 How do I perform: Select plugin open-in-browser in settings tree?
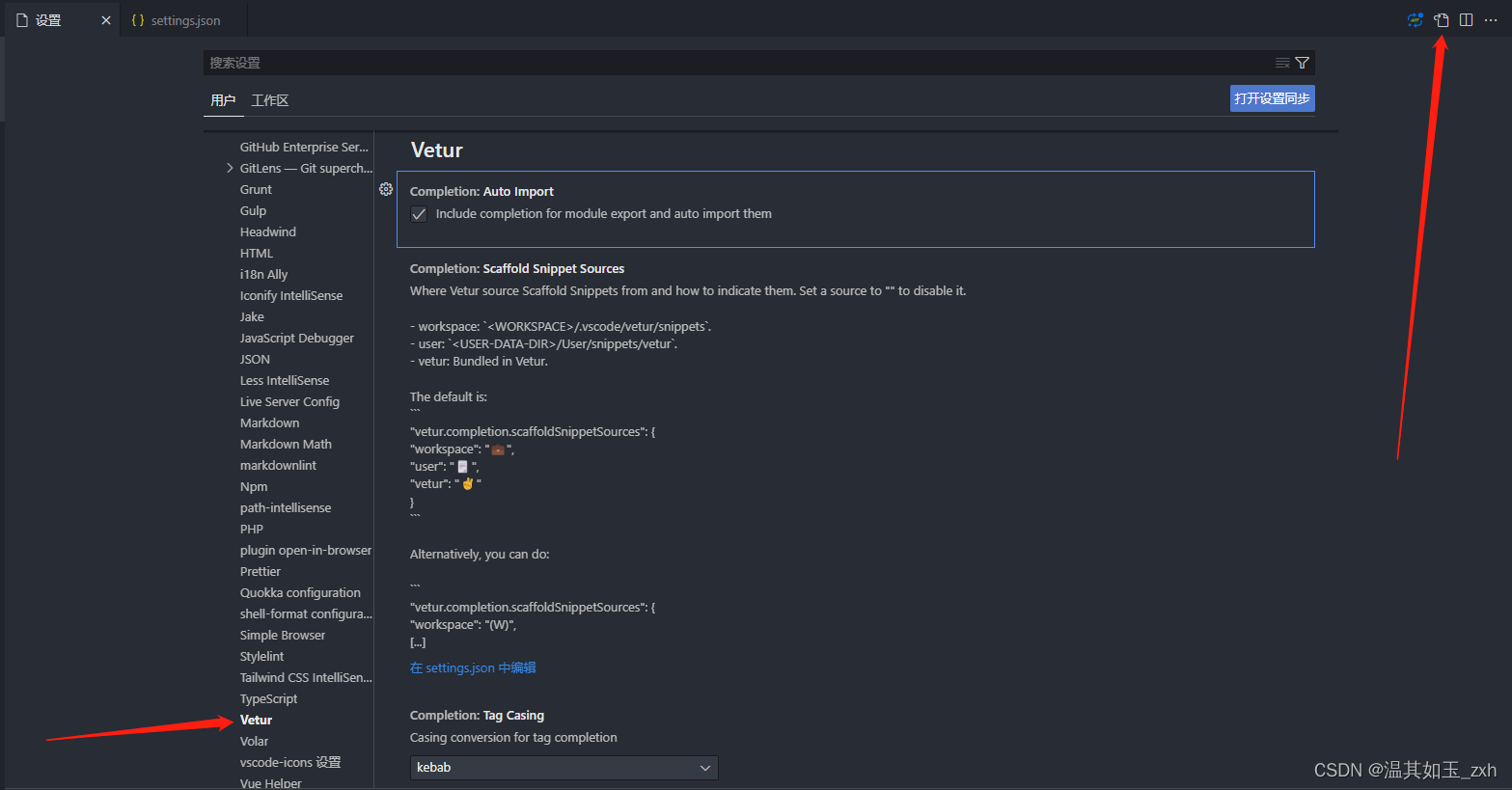tap(306, 550)
